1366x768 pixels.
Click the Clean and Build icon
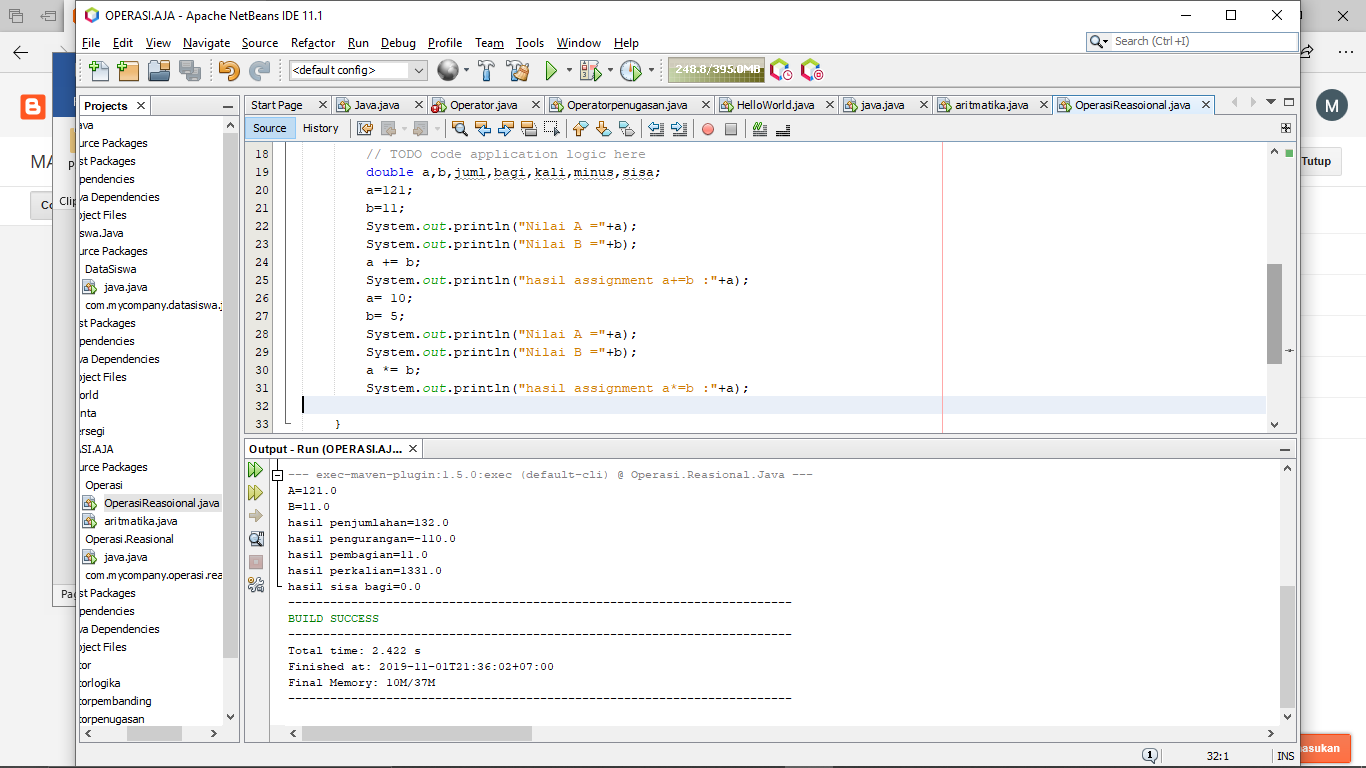click(518, 70)
